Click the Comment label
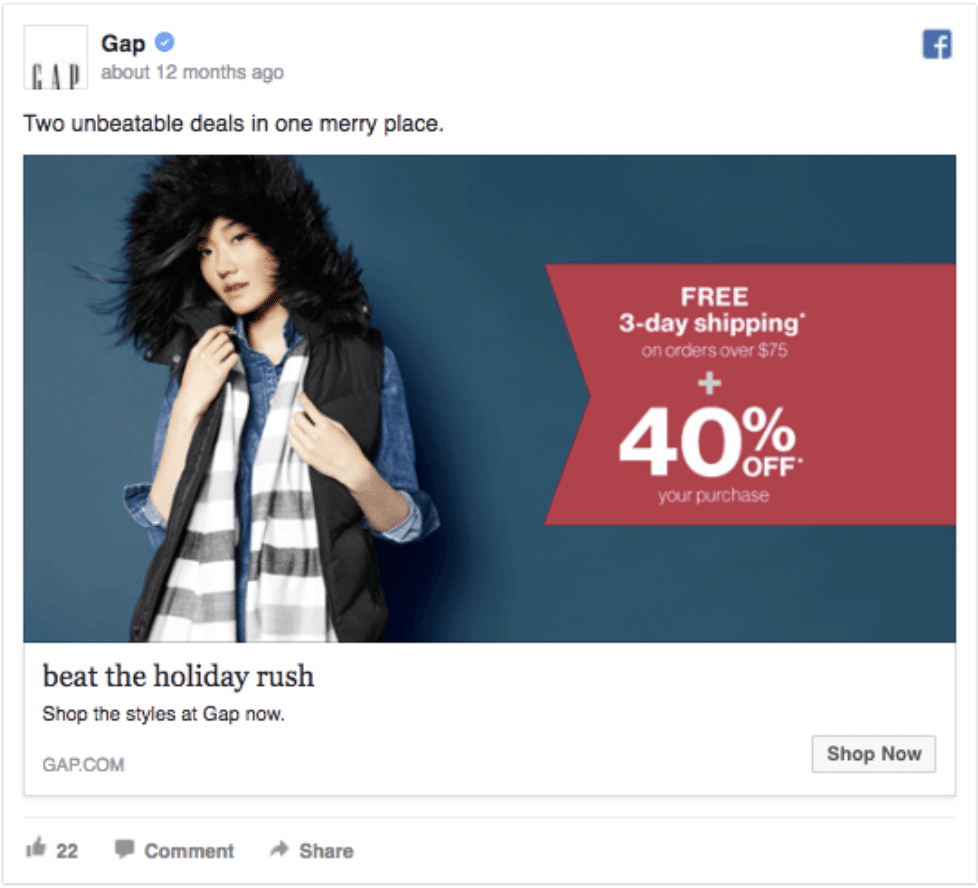Screen dimensions: 978x888 (x=189, y=851)
